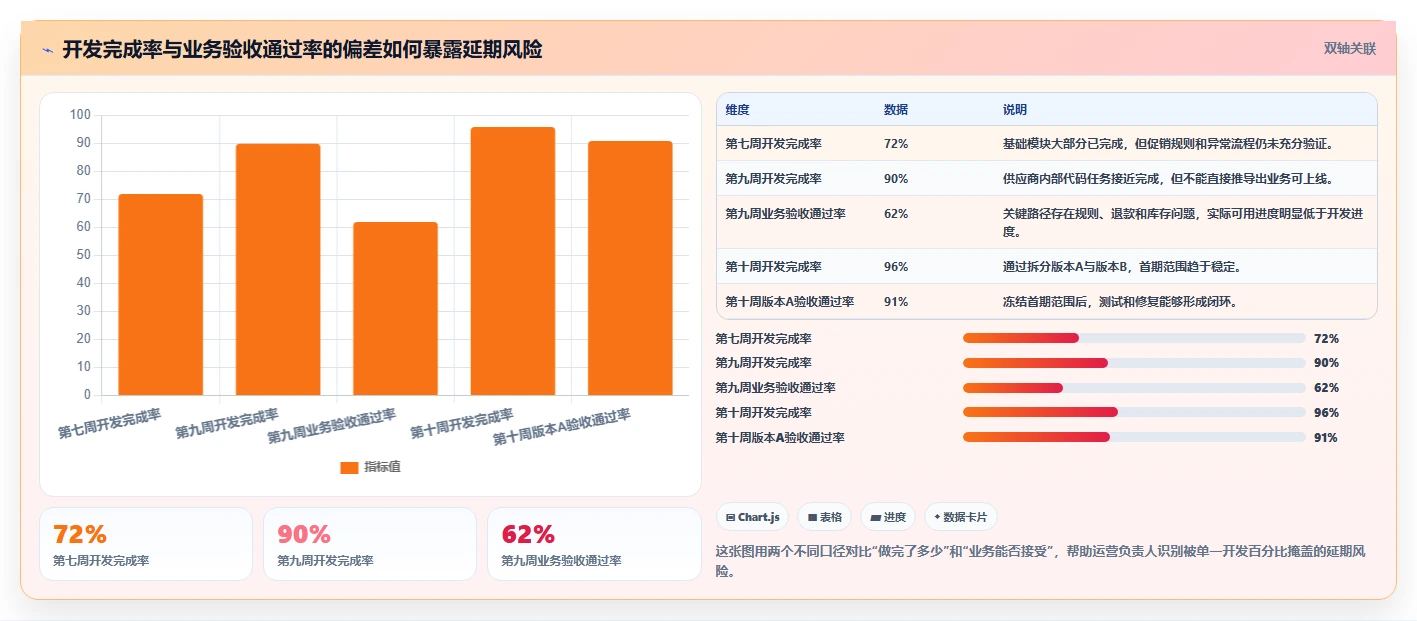Image resolution: width=1417 pixels, height=621 pixels.
Task: Click description 关键路径存在规则、退款和库存问题
Action: coord(1183,222)
